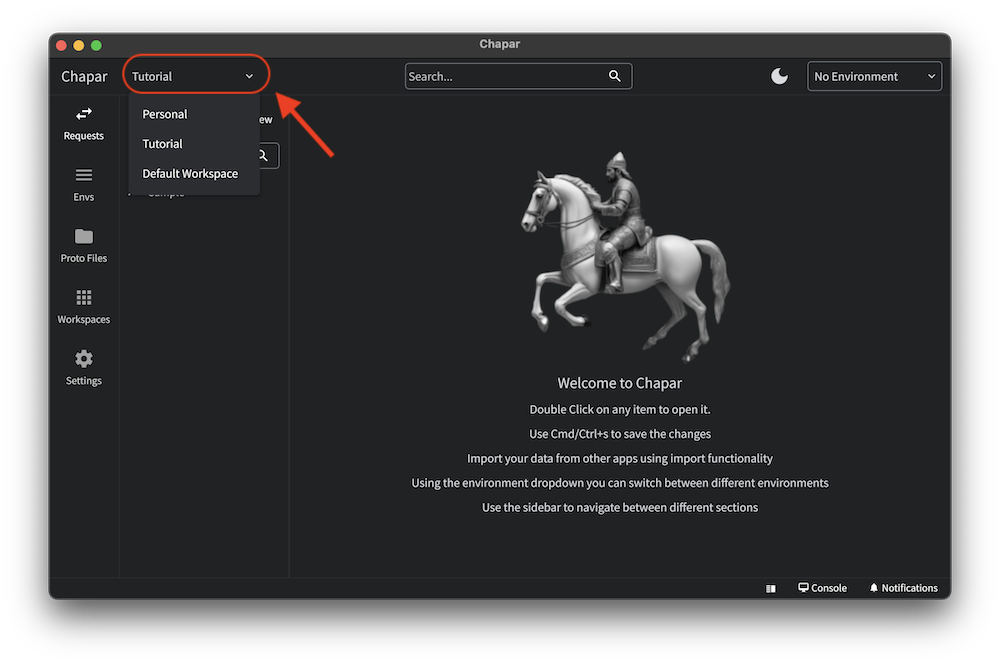Viewport: 1000px width, 664px height.
Task: Select Default Workspace from the list
Action: (190, 174)
